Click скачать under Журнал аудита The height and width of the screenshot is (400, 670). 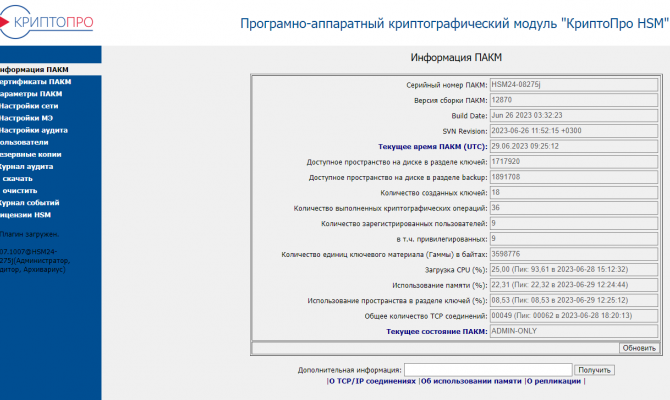(x=18, y=179)
